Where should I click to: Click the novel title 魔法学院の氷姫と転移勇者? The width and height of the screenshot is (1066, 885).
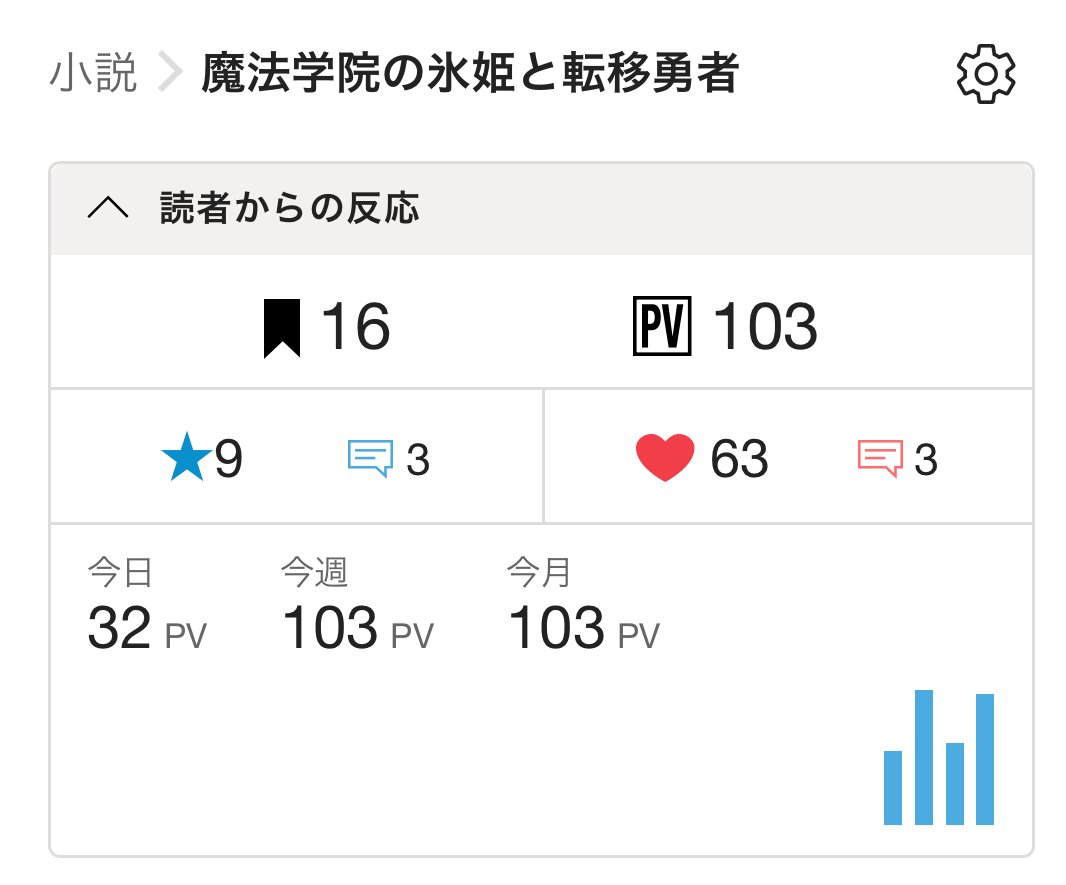(469, 75)
